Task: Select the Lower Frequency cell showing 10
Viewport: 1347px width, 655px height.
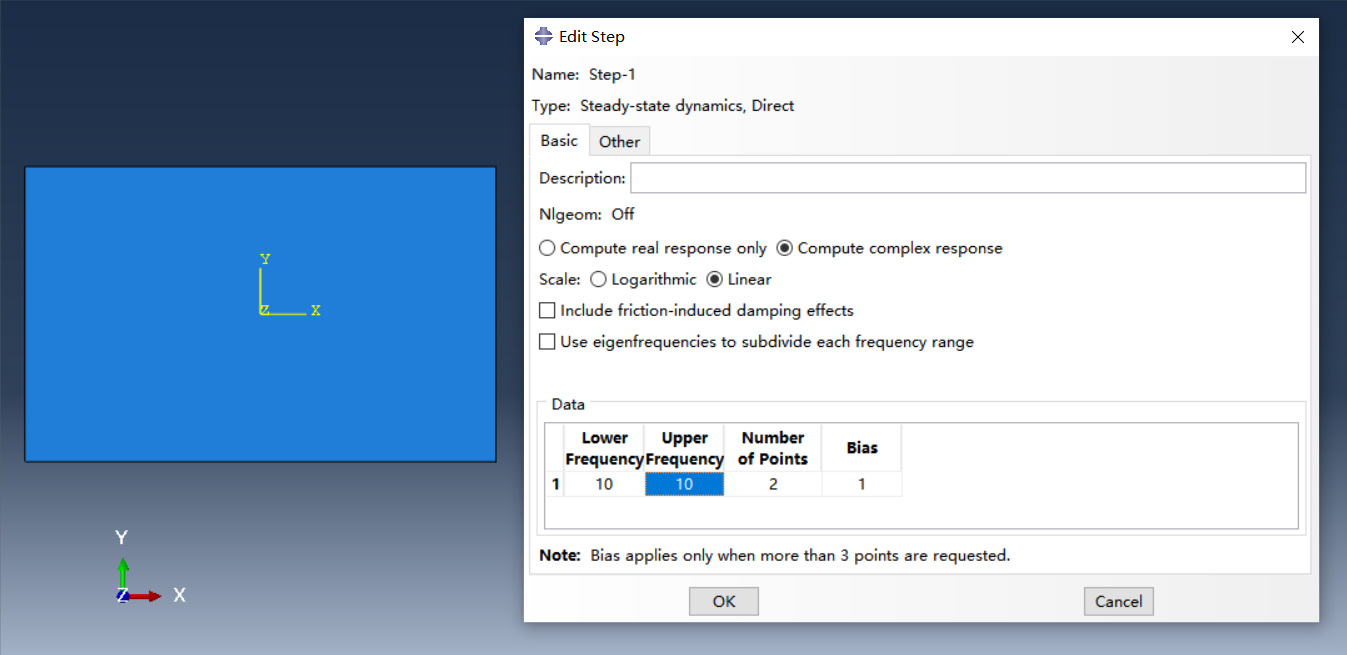Action: pos(604,483)
